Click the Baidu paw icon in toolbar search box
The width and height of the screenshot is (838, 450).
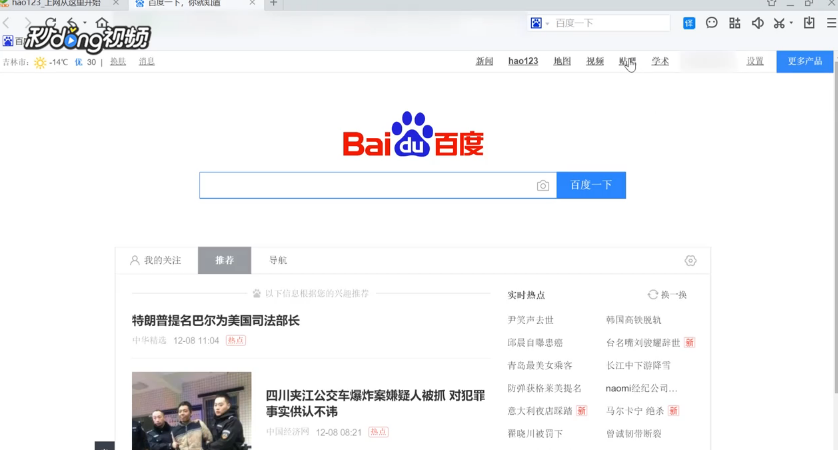click(536, 23)
